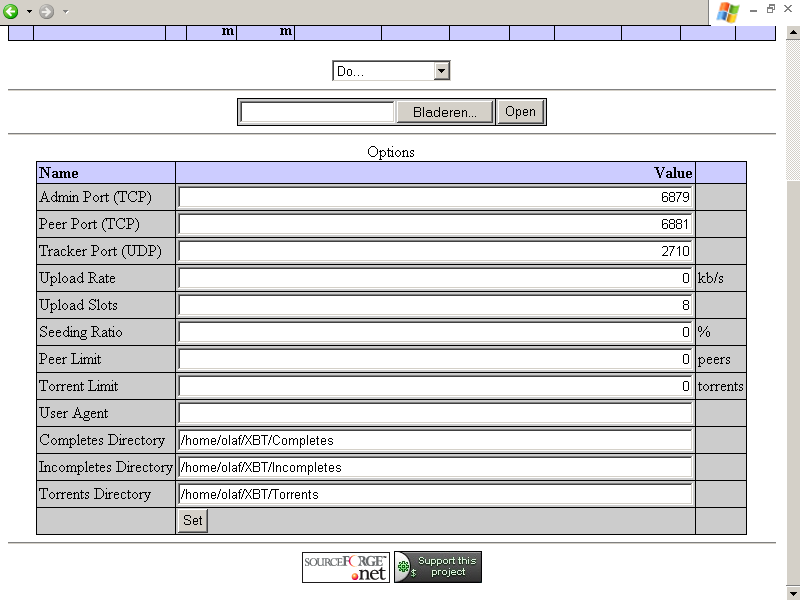Open the SourceForge.net logo link

[345, 567]
